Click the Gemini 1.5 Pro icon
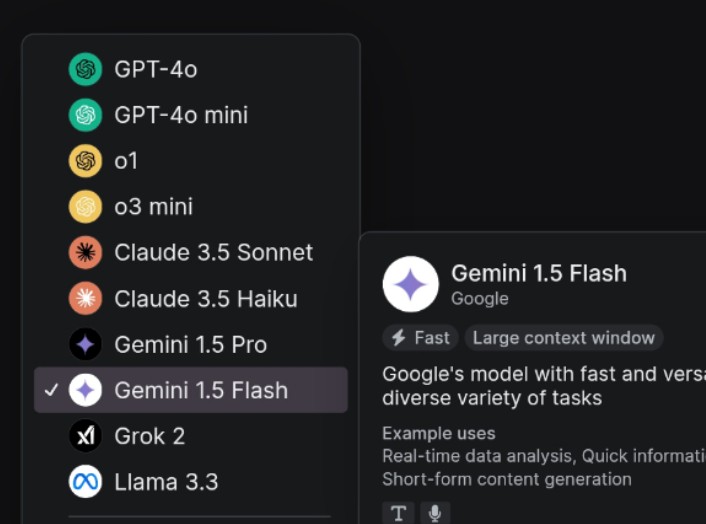The image size is (706, 524). tap(86, 345)
